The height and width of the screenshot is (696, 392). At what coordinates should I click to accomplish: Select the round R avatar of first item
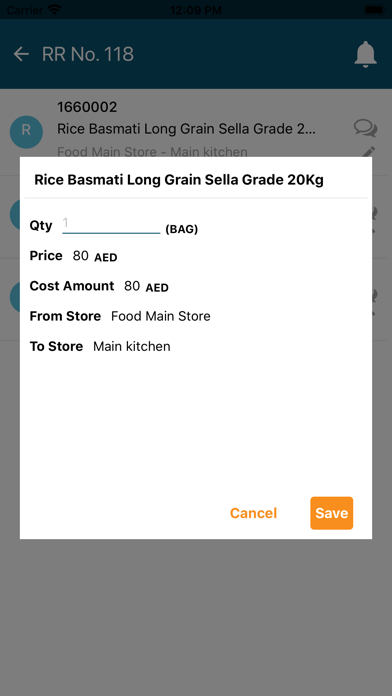tap(26, 132)
